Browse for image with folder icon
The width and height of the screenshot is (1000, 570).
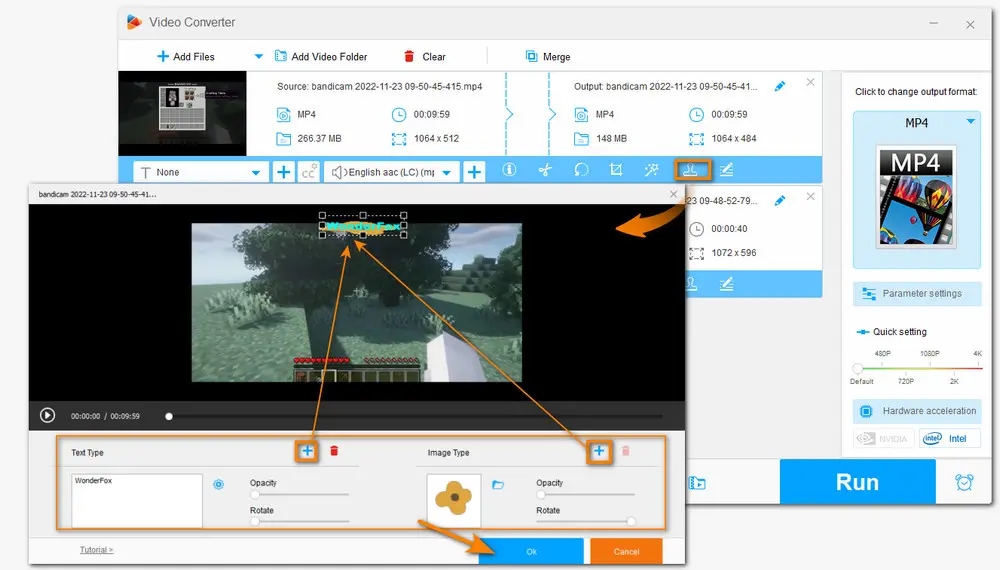coord(498,485)
